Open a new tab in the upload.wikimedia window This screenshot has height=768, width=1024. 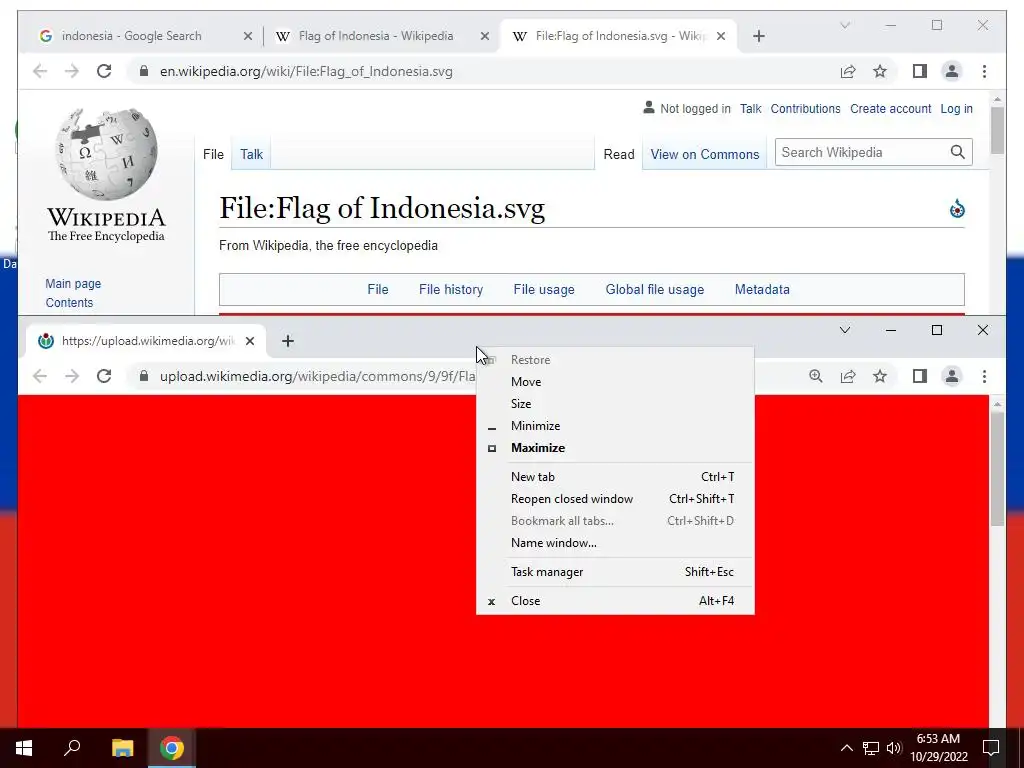point(287,341)
